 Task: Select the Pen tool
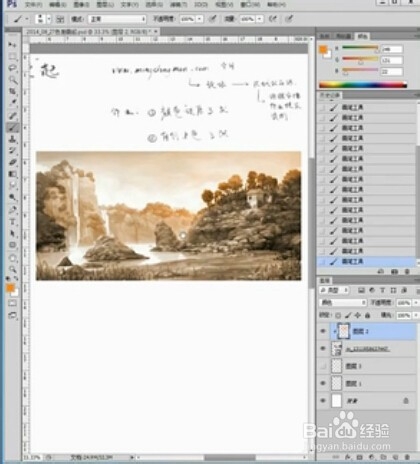point(12,210)
